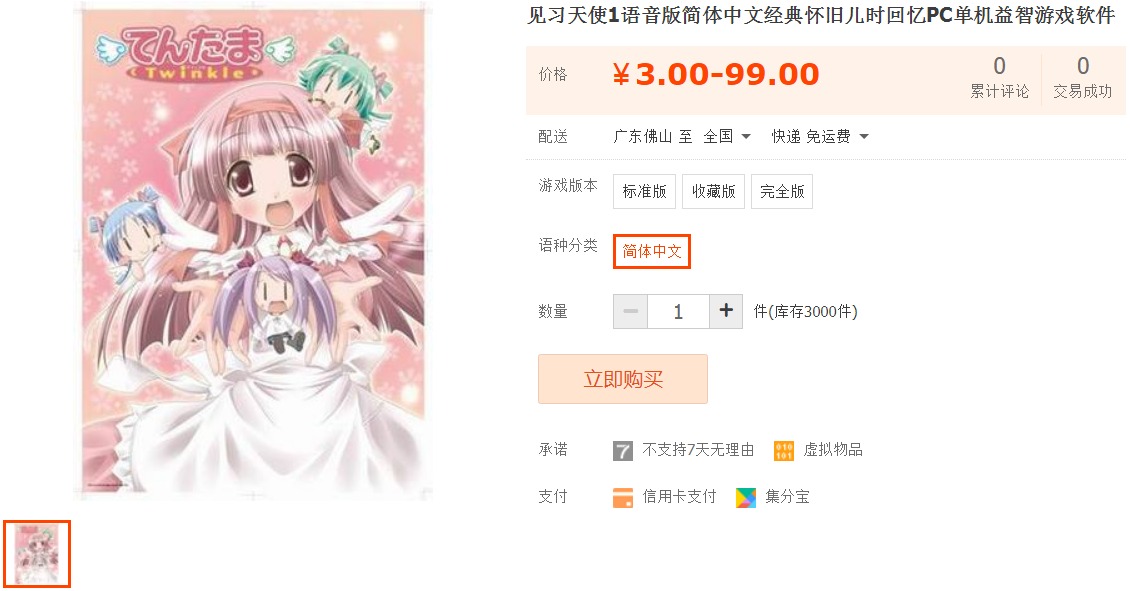Image resolution: width=1130 pixels, height=591 pixels.
Task: Select the 完全版 game version
Action: [x=782, y=191]
